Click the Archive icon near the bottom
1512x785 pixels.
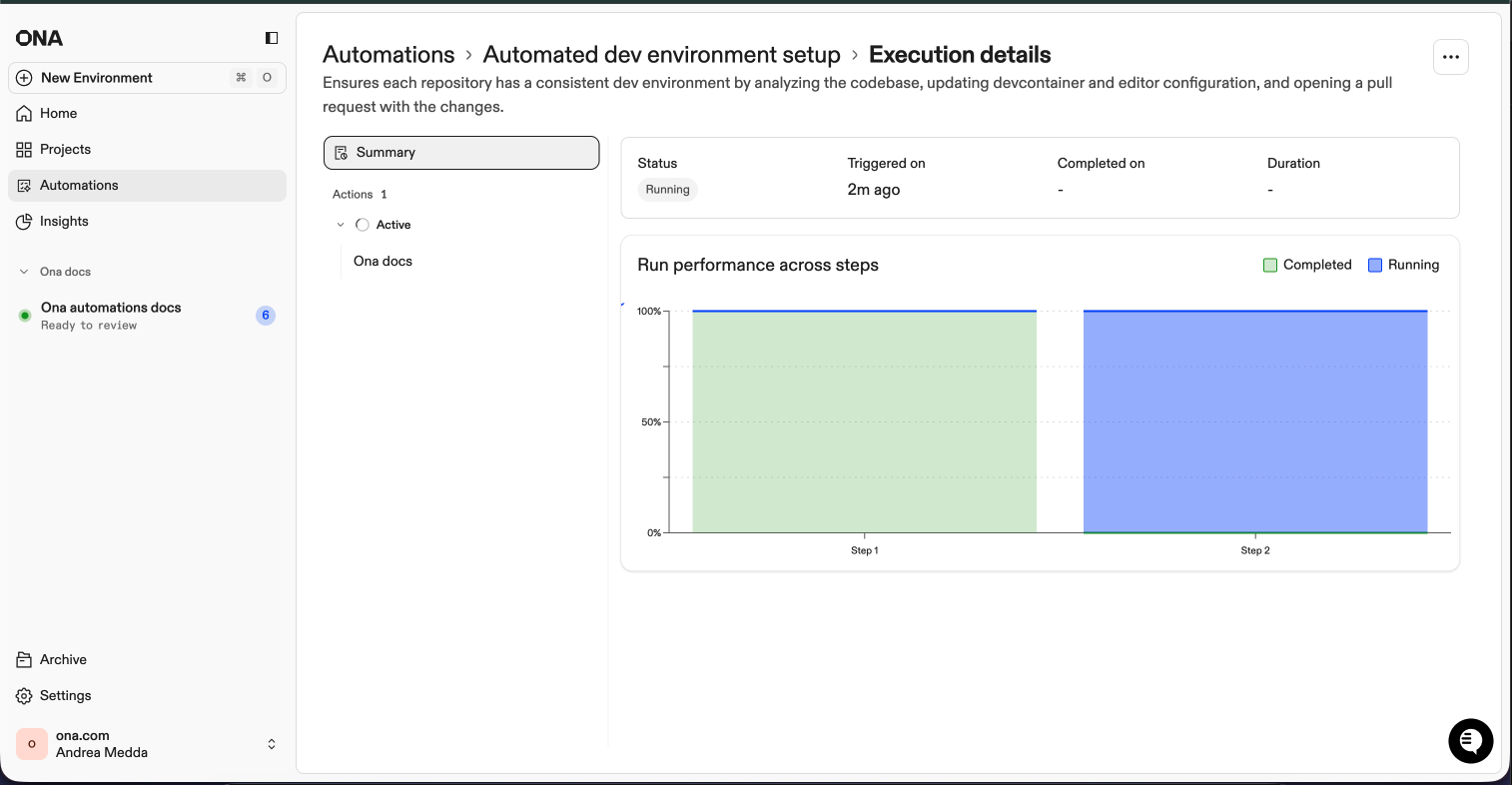click(x=25, y=659)
